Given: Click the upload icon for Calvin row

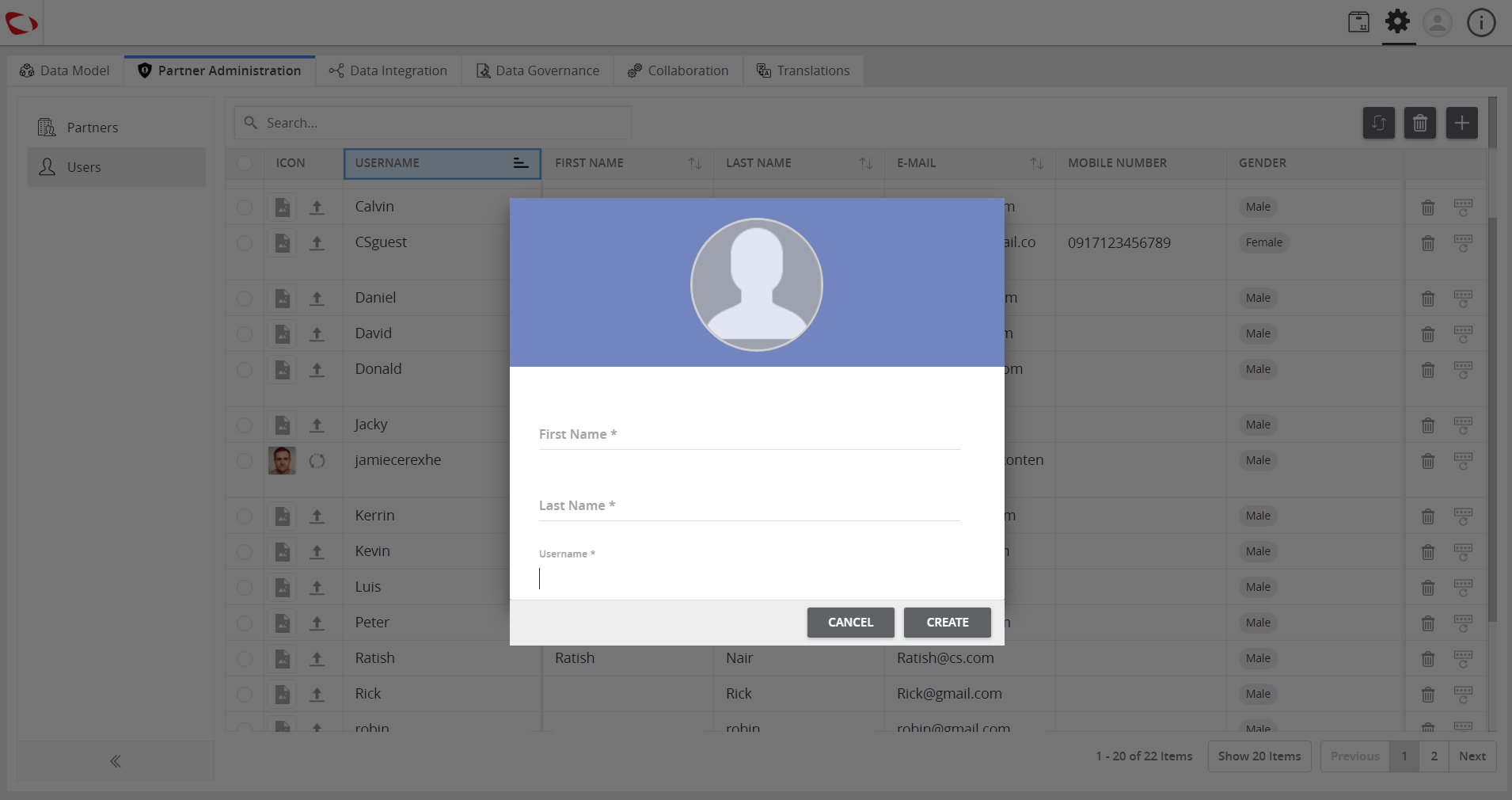Looking at the screenshot, I should (317, 208).
